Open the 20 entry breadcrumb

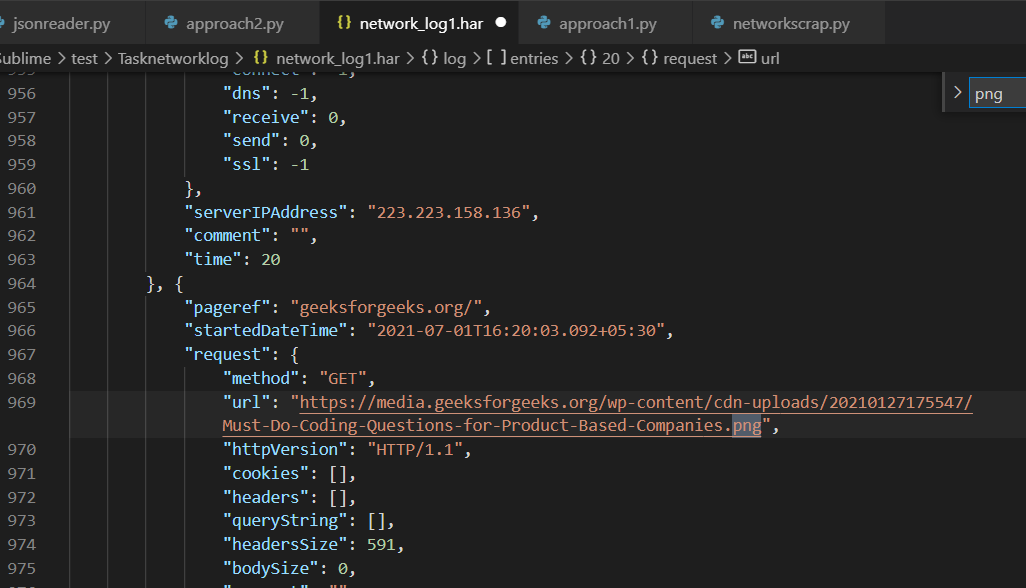610,58
